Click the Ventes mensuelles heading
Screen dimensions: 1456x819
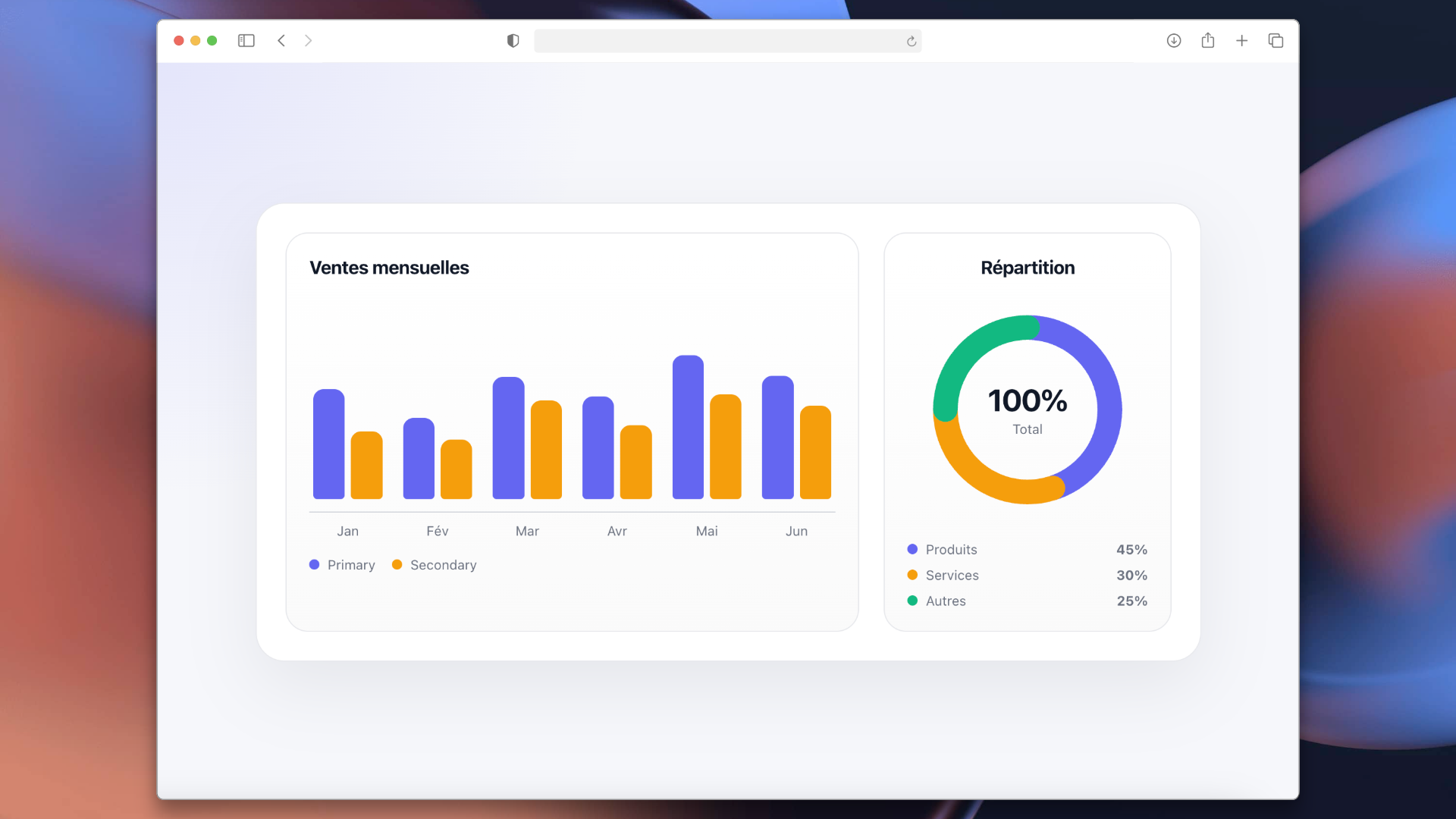click(389, 268)
